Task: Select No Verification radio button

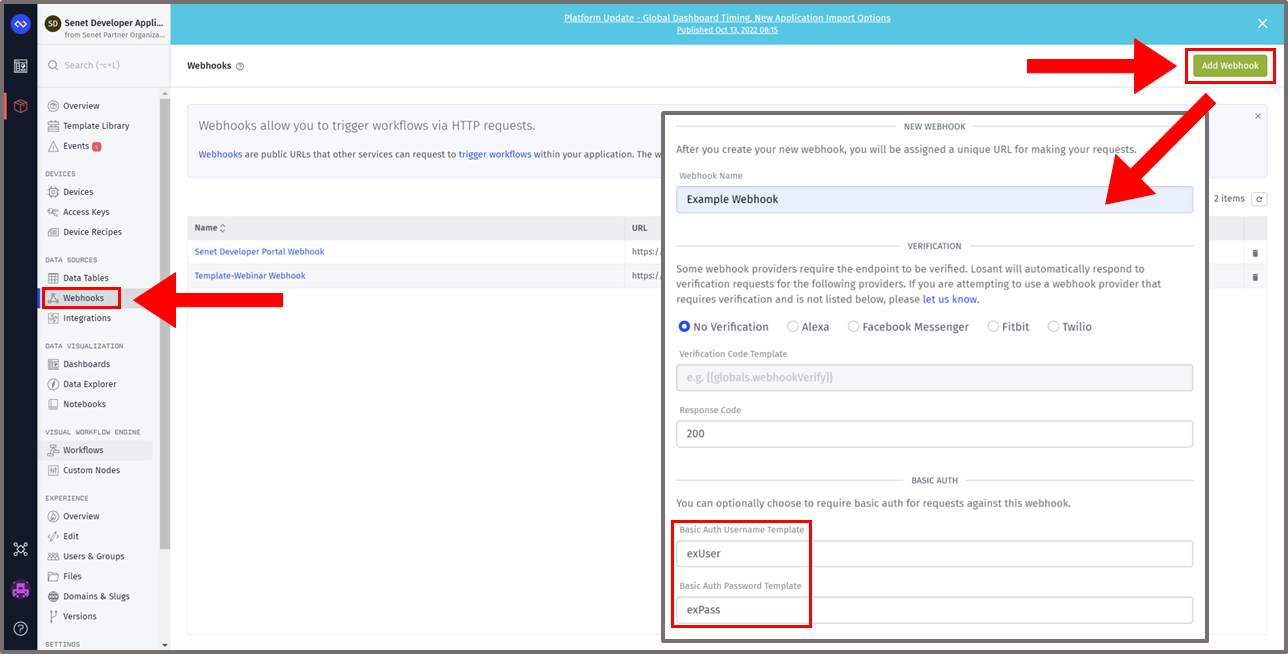Action: [684, 327]
